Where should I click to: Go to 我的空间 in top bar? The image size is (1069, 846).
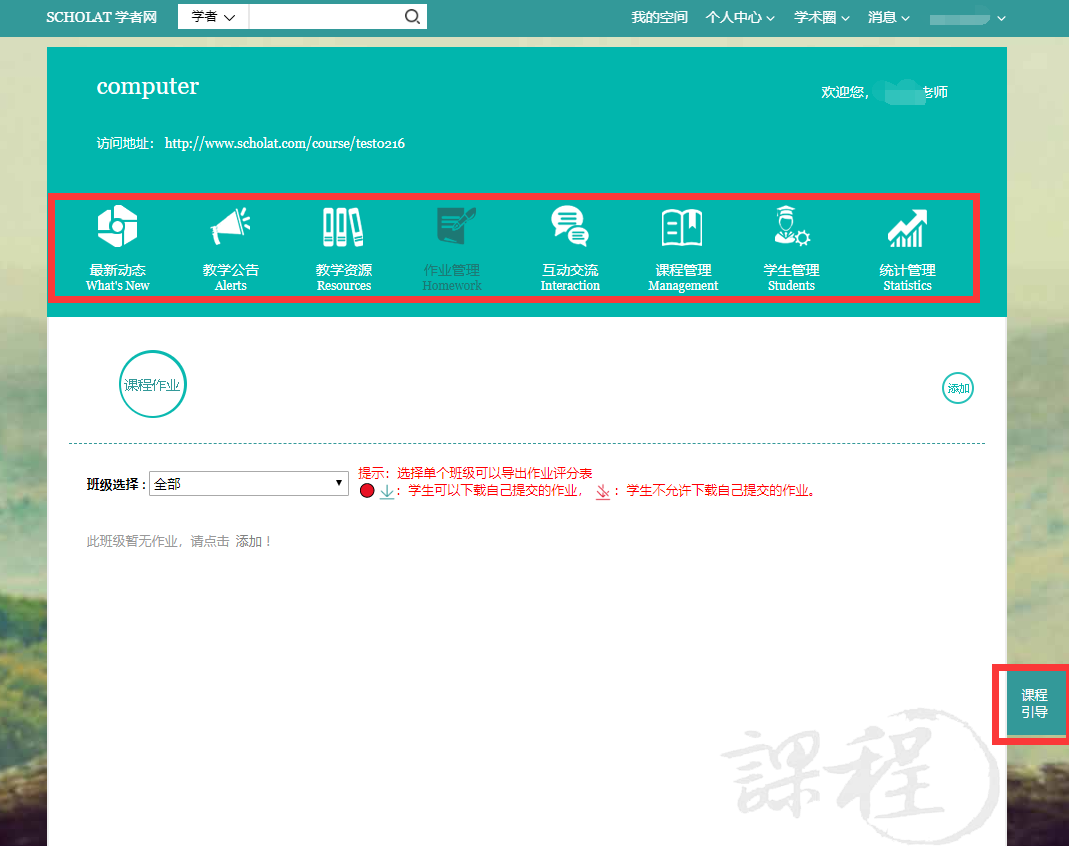tap(659, 17)
